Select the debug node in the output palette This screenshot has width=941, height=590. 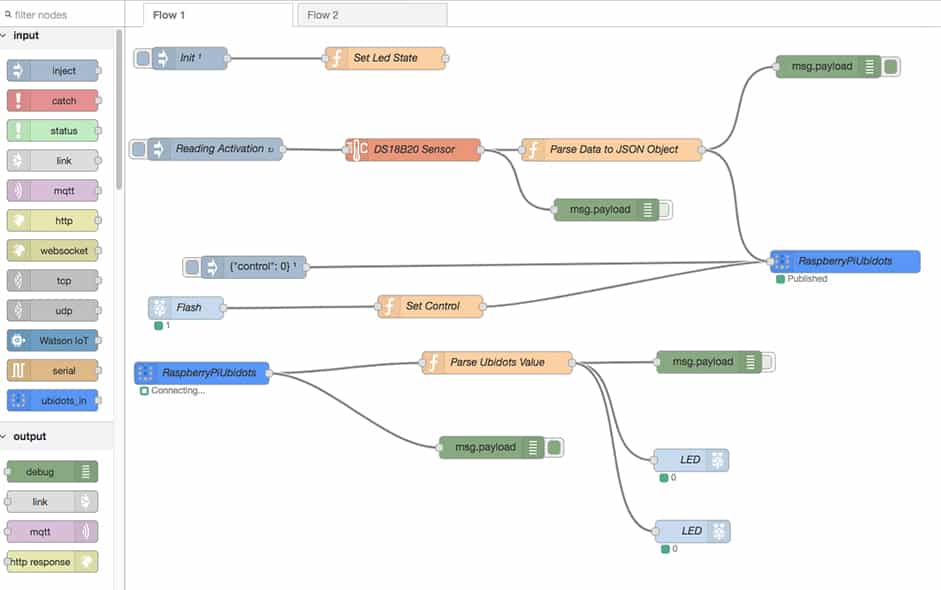click(x=52, y=472)
